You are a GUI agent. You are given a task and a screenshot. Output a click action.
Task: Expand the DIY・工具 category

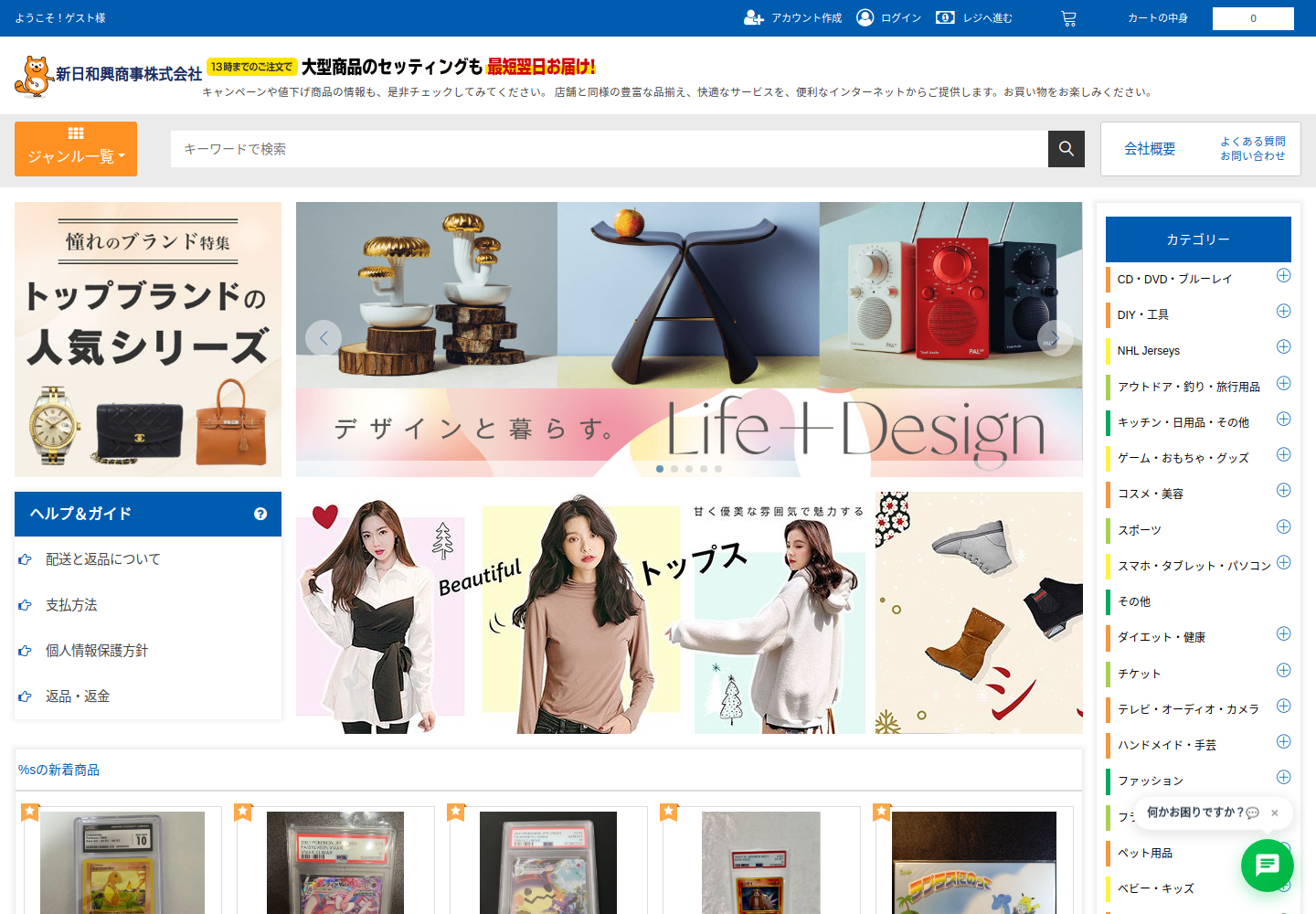click(1283, 311)
